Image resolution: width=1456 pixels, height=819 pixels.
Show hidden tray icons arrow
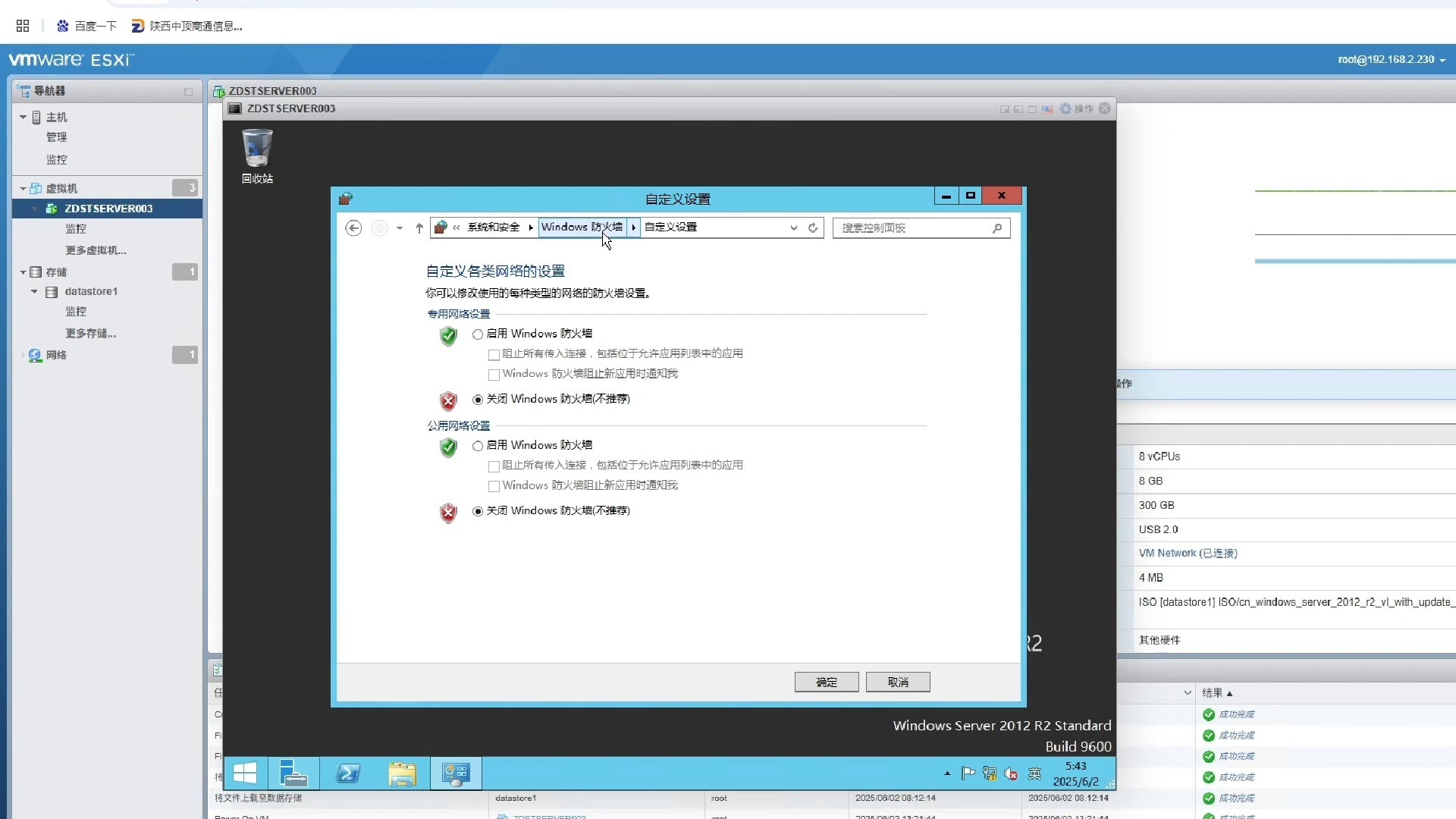click(x=947, y=773)
